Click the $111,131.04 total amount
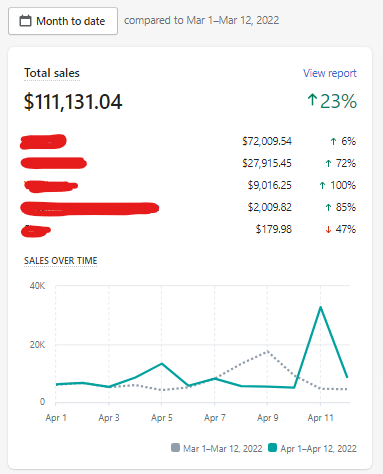383x474 pixels. [x=73, y=102]
